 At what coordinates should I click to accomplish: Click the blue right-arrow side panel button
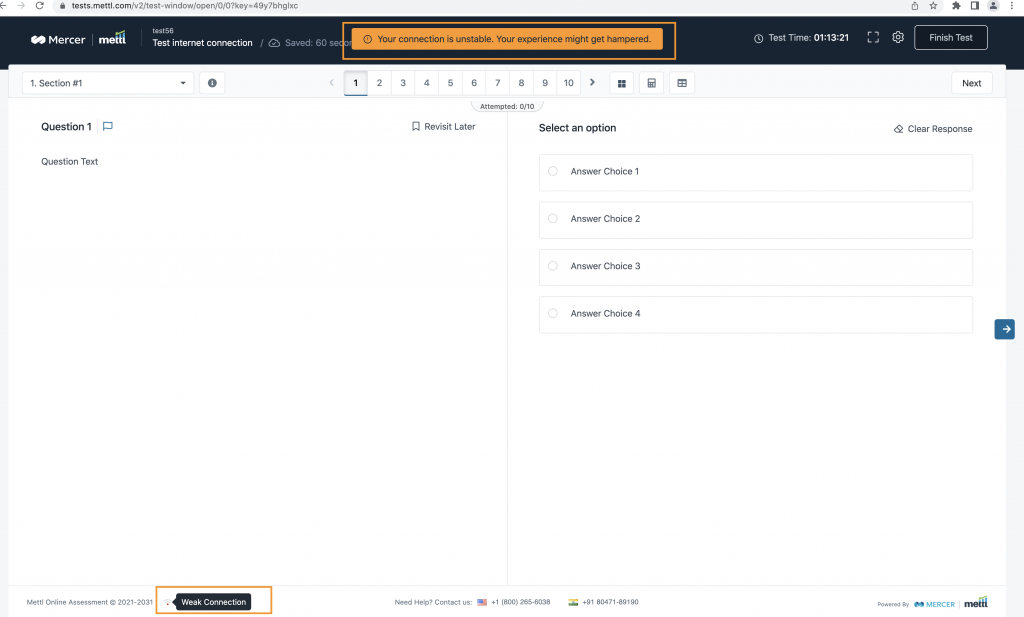coord(1004,329)
